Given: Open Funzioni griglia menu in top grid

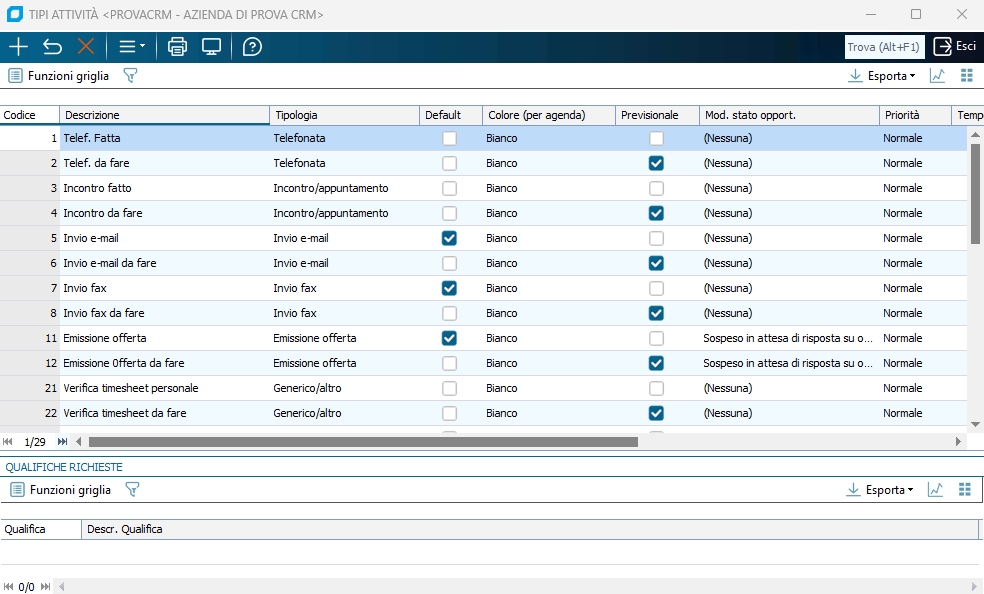Looking at the screenshot, I should tap(59, 76).
